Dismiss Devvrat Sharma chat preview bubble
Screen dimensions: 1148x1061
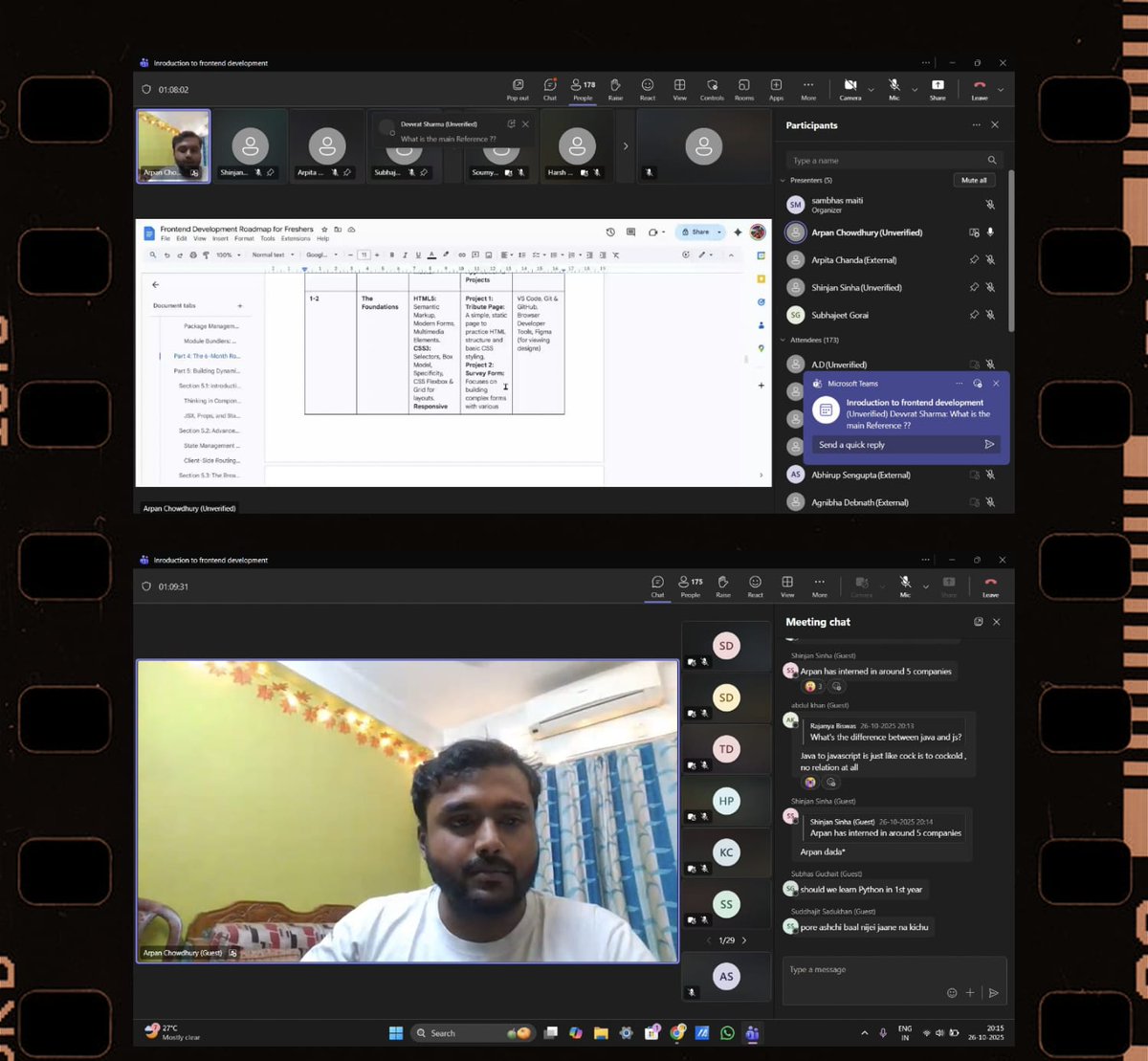tap(525, 124)
